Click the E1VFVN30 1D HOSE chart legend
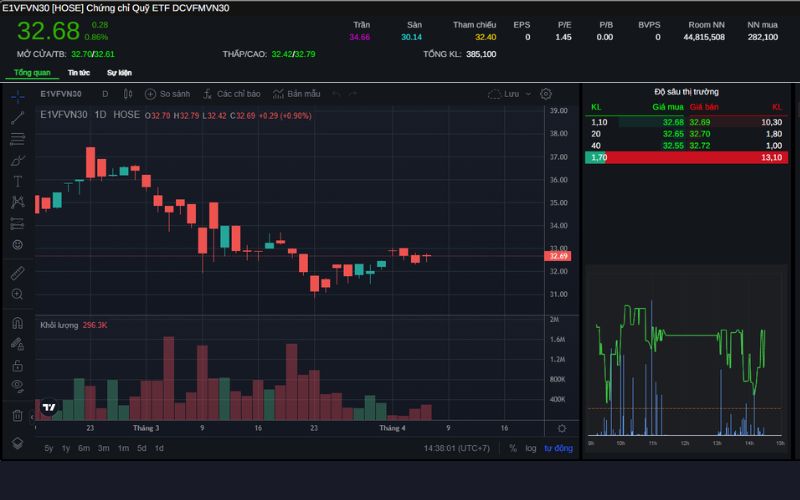800x500 pixels. (x=90, y=115)
